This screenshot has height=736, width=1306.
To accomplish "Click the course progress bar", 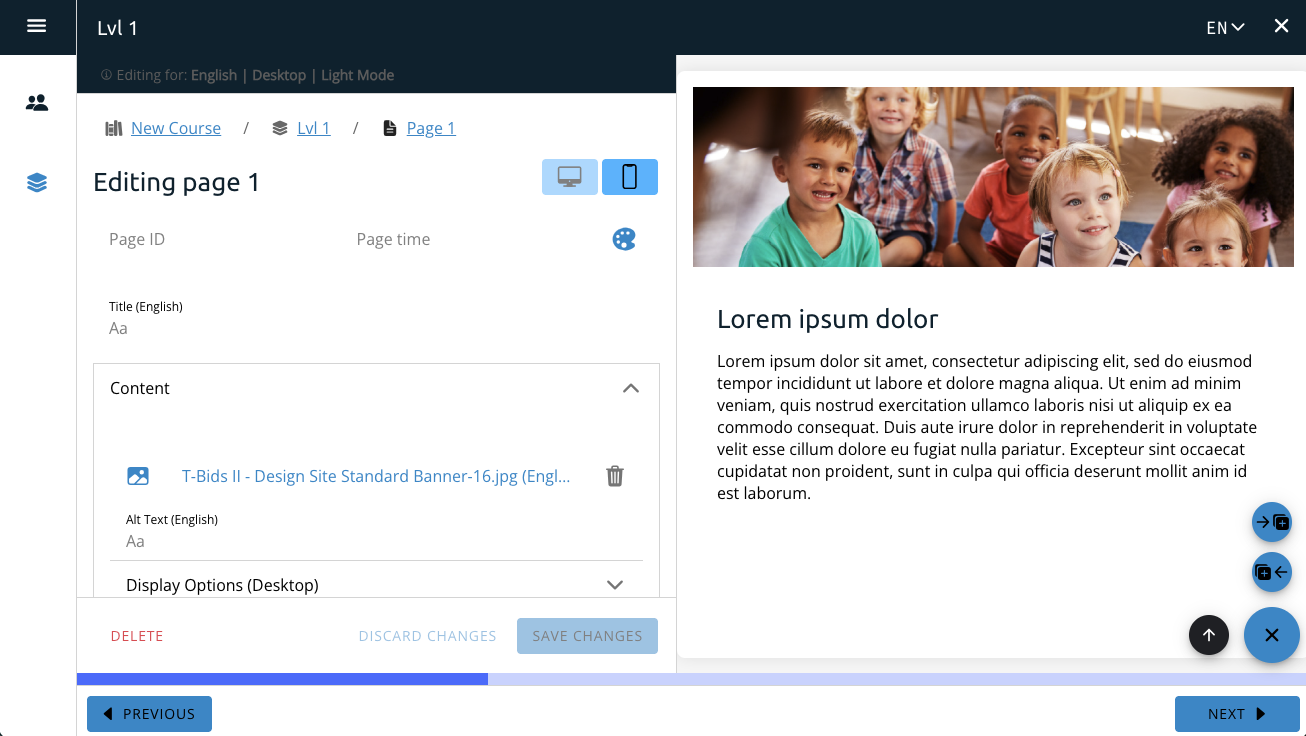I will 691,679.
